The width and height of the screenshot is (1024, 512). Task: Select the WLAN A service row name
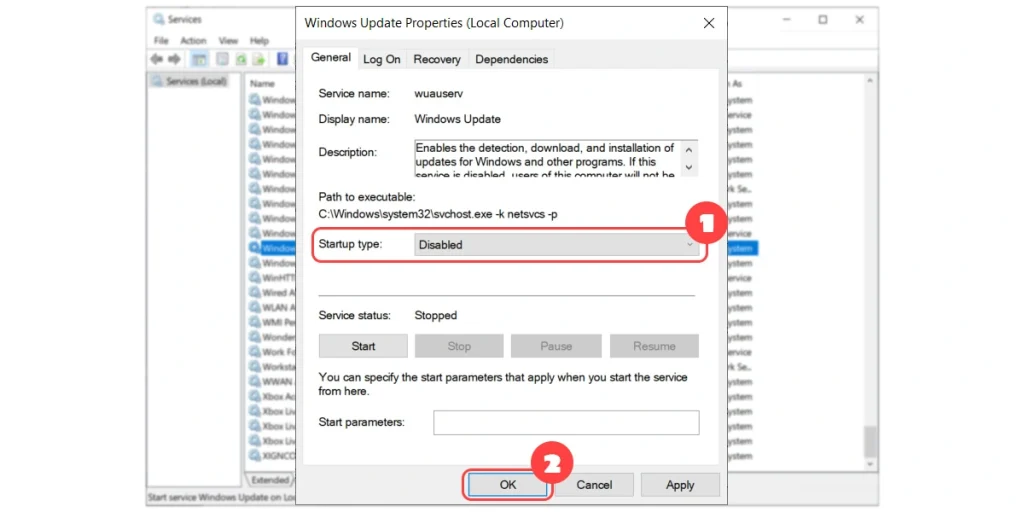click(x=279, y=307)
